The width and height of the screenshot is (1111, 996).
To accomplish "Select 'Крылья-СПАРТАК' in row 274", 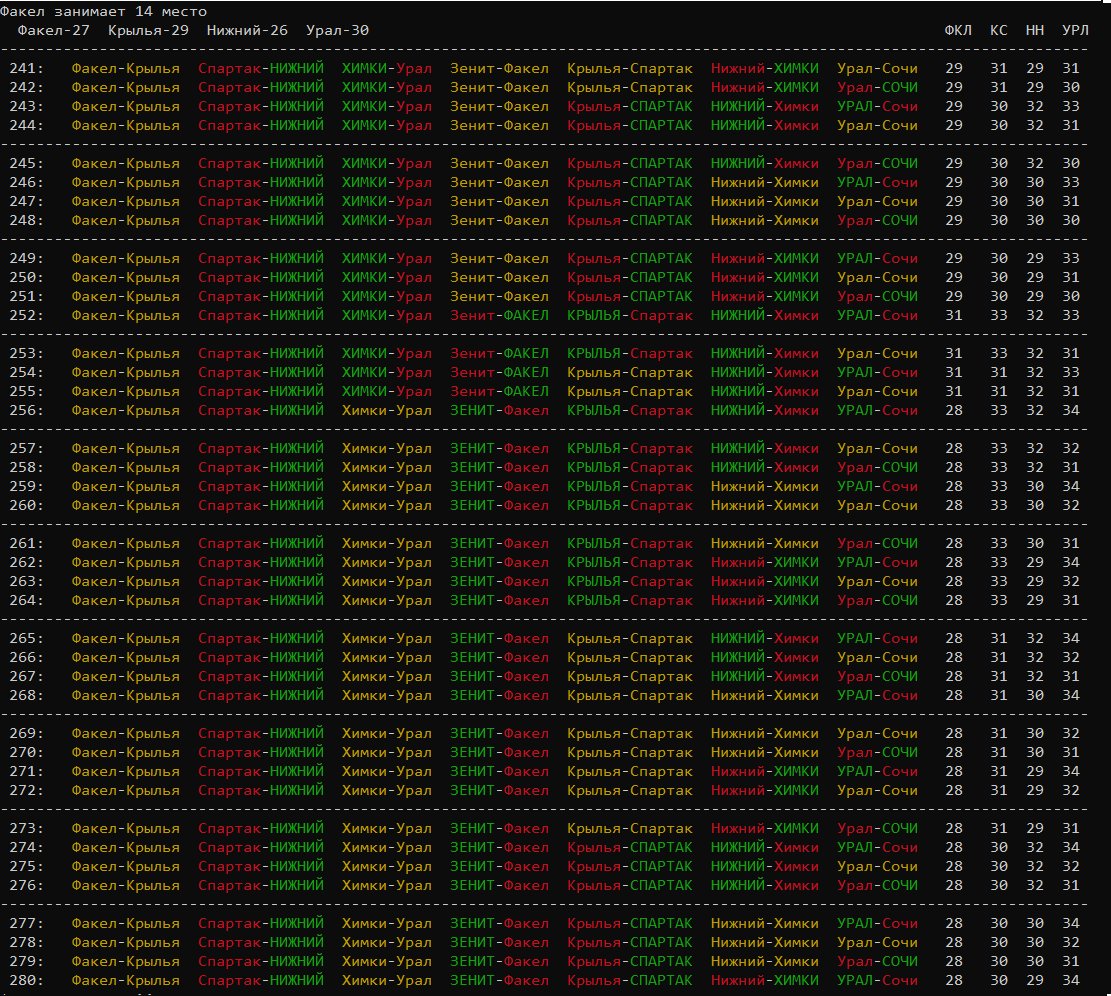I will 630,847.
